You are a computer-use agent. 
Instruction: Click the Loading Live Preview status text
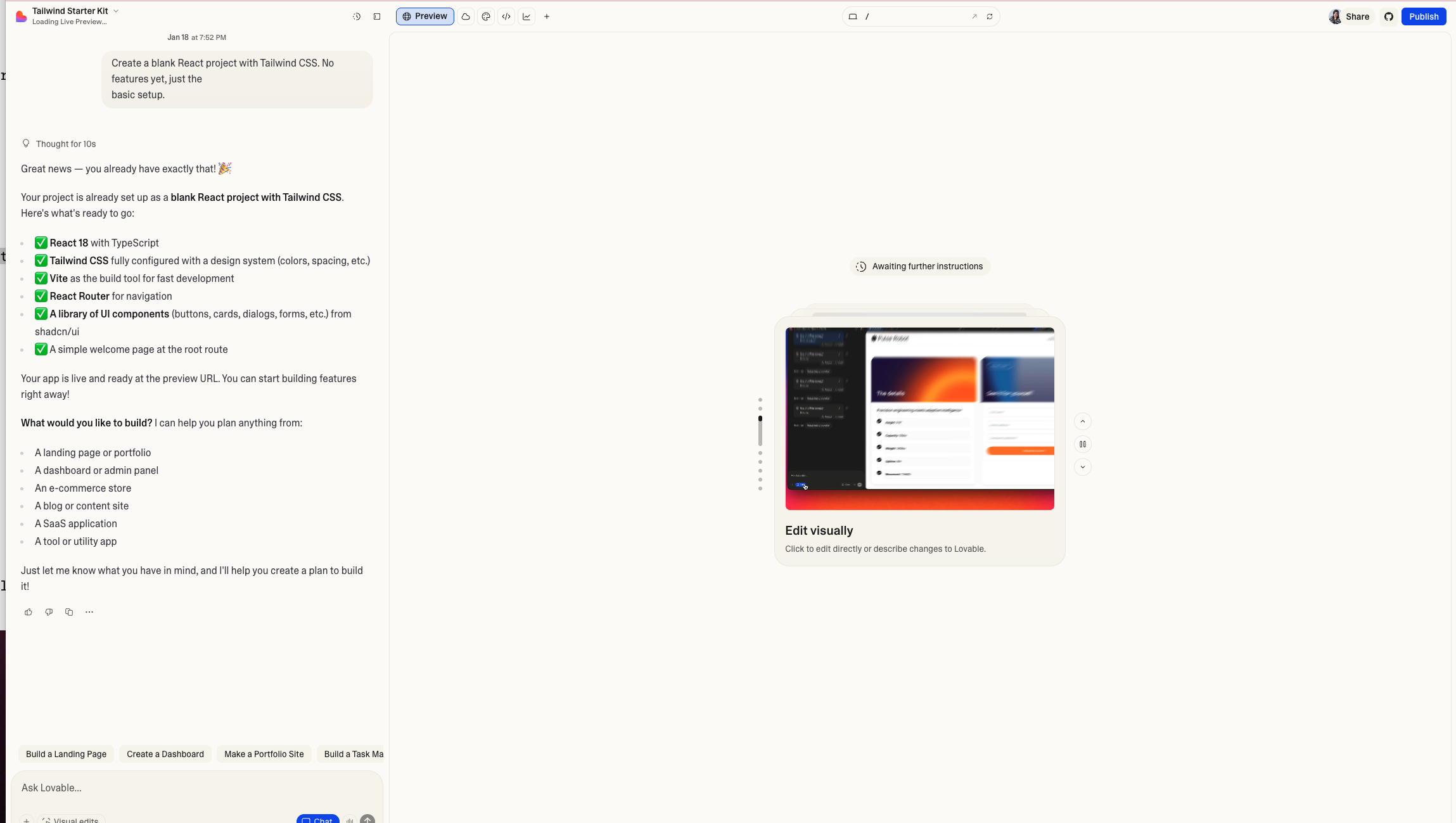point(70,22)
